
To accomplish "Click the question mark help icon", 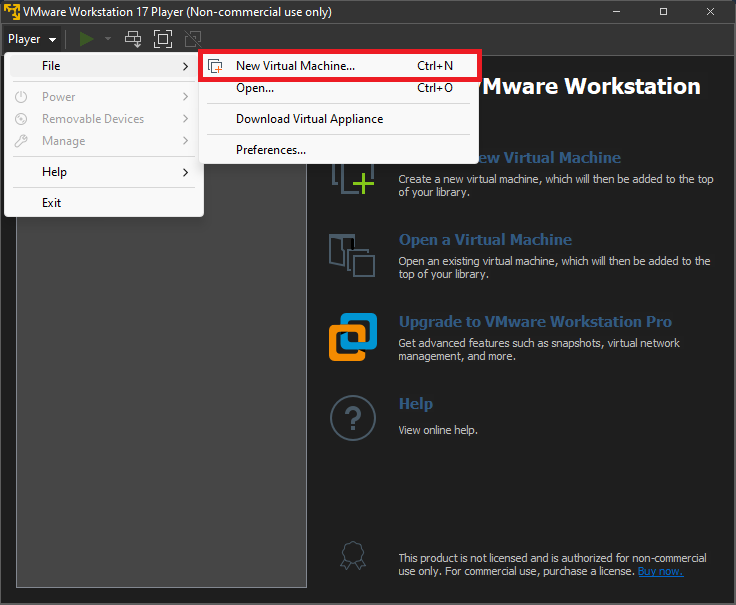I will point(353,418).
